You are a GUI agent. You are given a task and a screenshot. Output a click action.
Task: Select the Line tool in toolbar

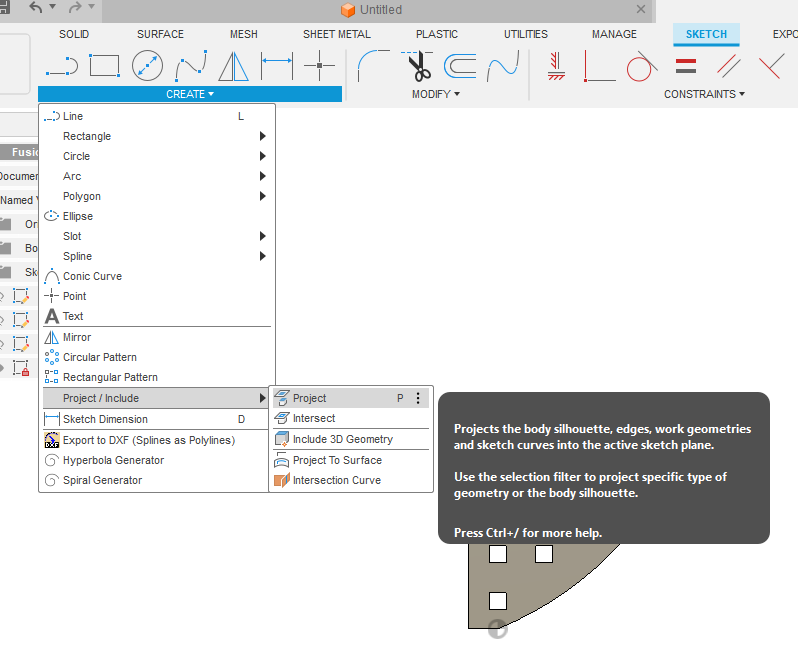coord(62,66)
